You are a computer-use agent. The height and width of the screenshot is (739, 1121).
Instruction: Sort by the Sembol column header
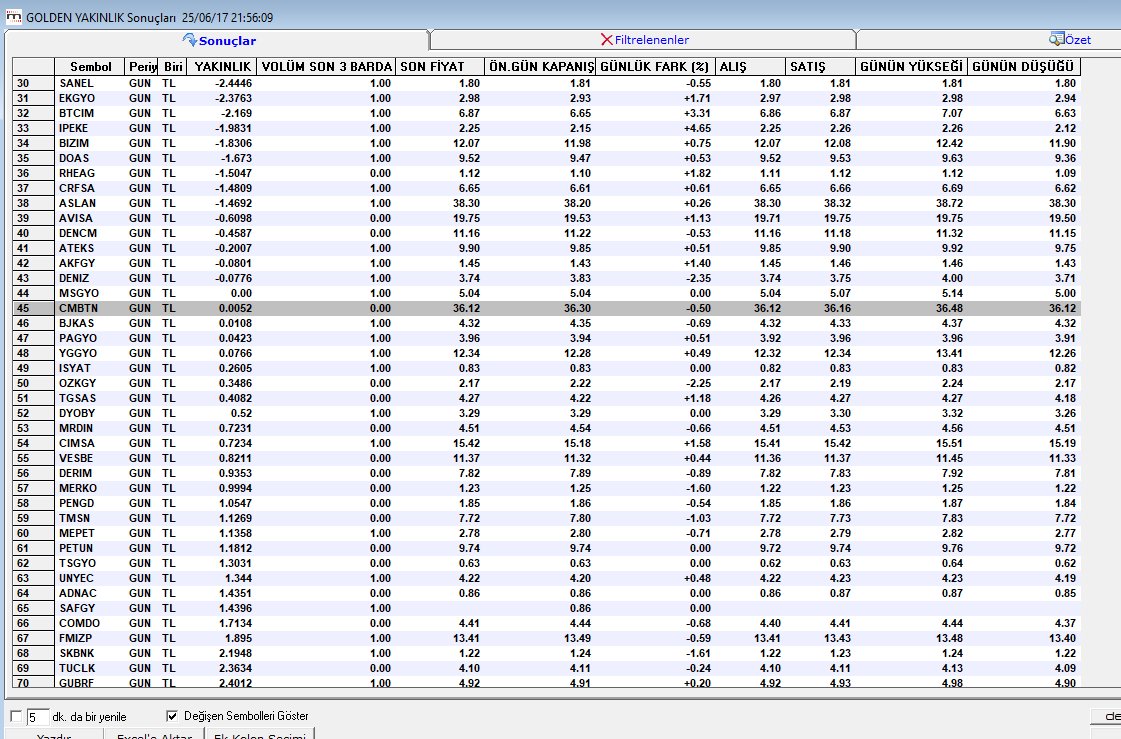(x=90, y=66)
